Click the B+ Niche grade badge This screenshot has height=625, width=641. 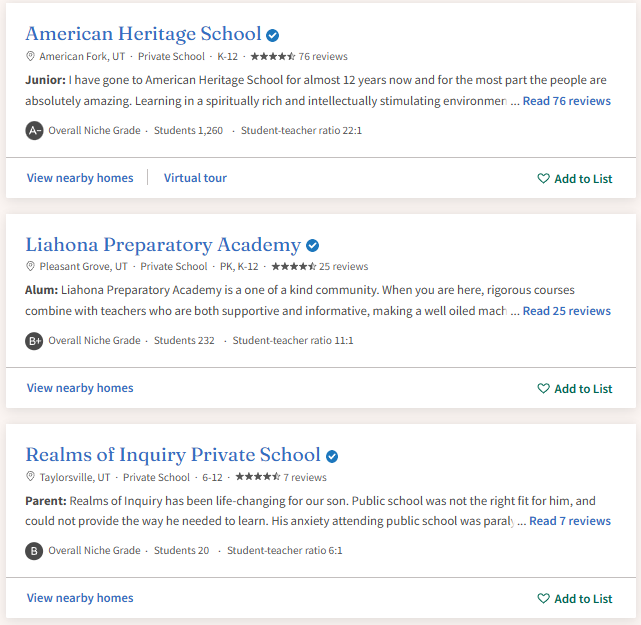(x=34, y=341)
